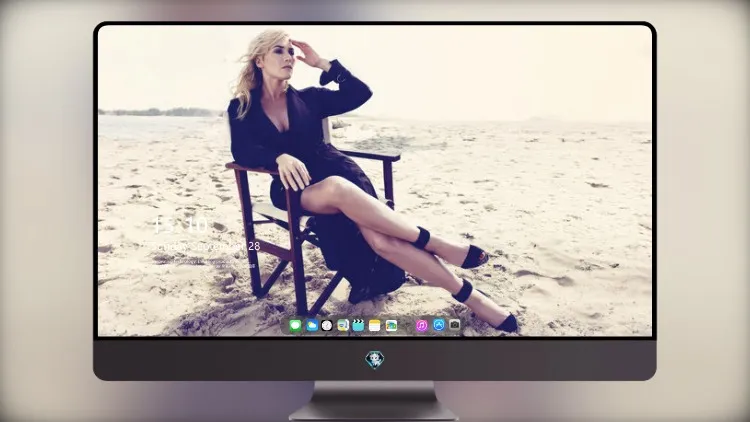
Task: Open the Clock app in dock
Action: click(x=327, y=326)
